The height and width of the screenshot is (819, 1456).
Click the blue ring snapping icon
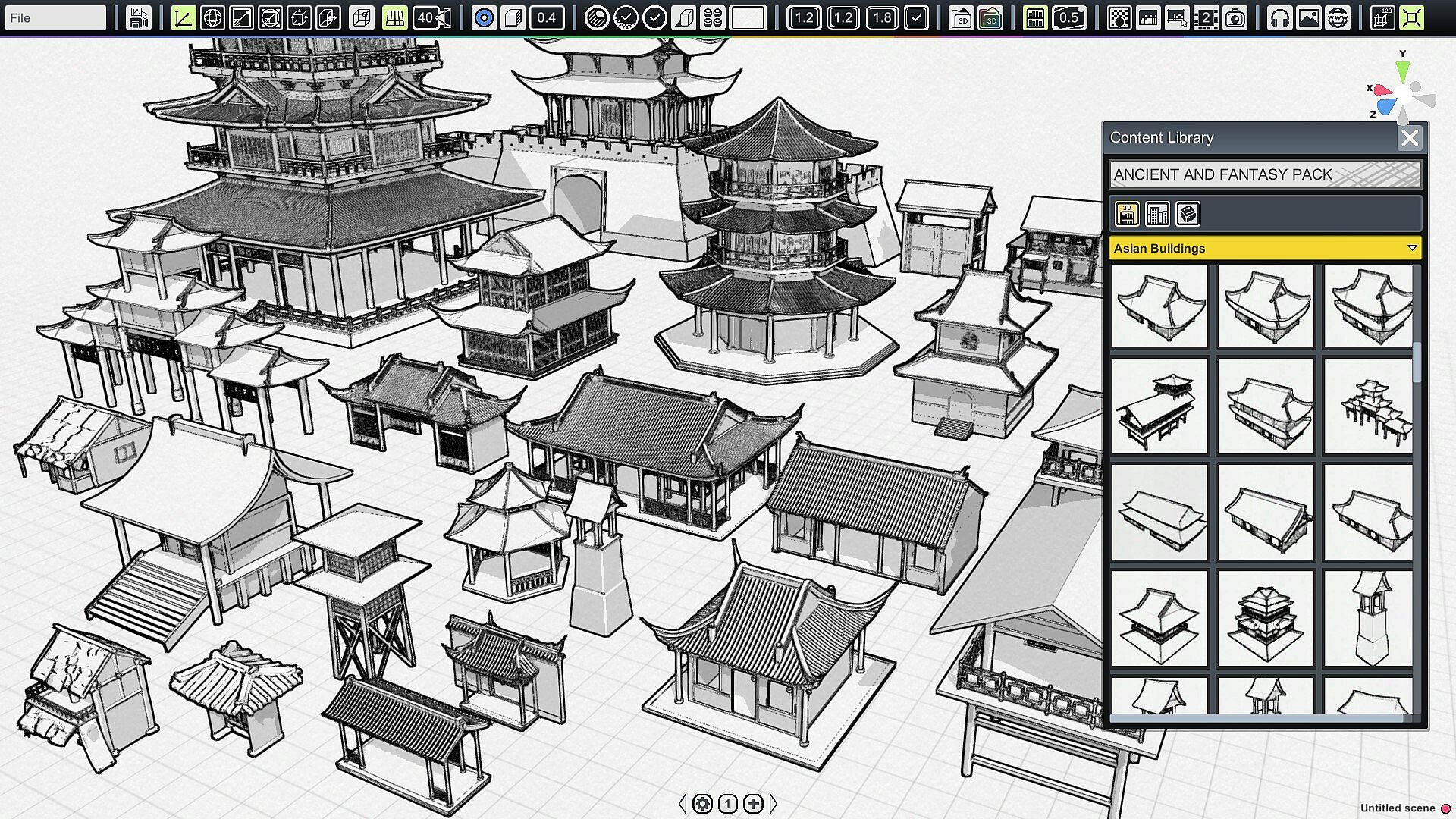click(484, 17)
